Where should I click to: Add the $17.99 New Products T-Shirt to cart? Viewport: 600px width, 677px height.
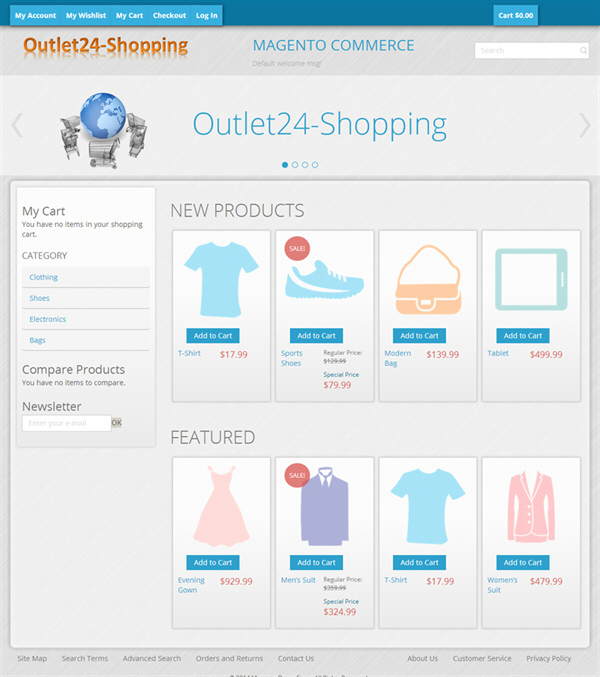[x=213, y=335]
